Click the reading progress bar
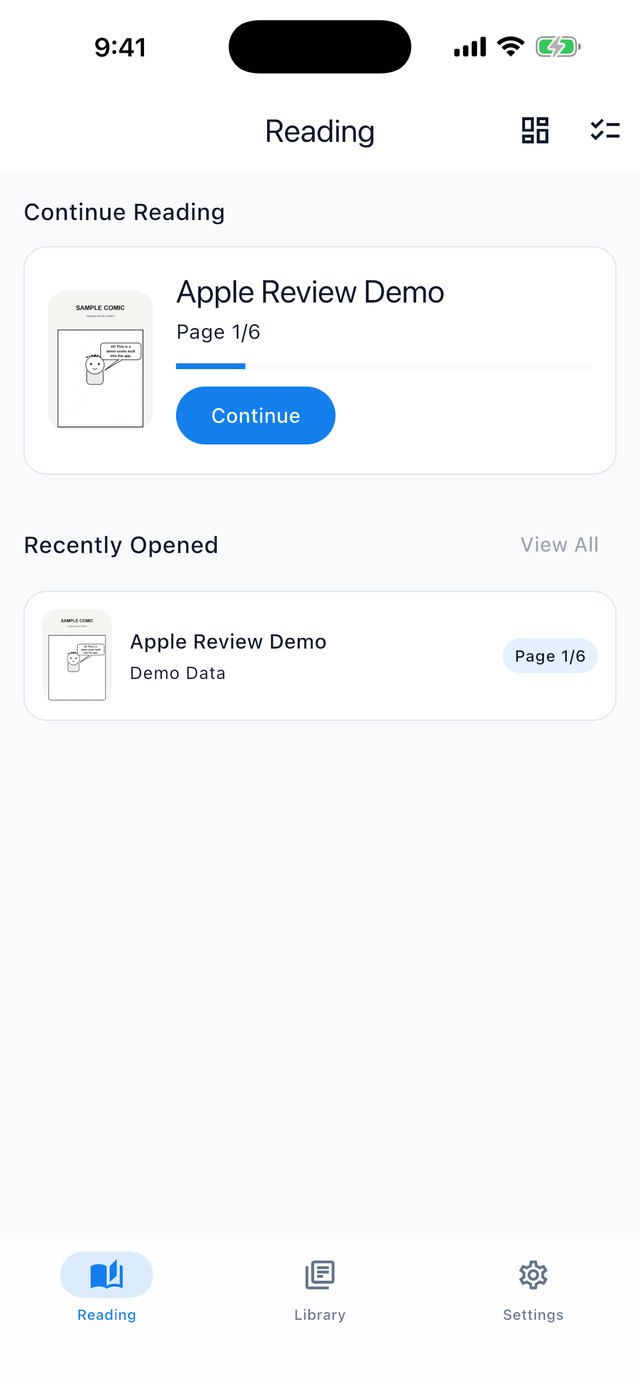640x1384 pixels. (x=384, y=366)
